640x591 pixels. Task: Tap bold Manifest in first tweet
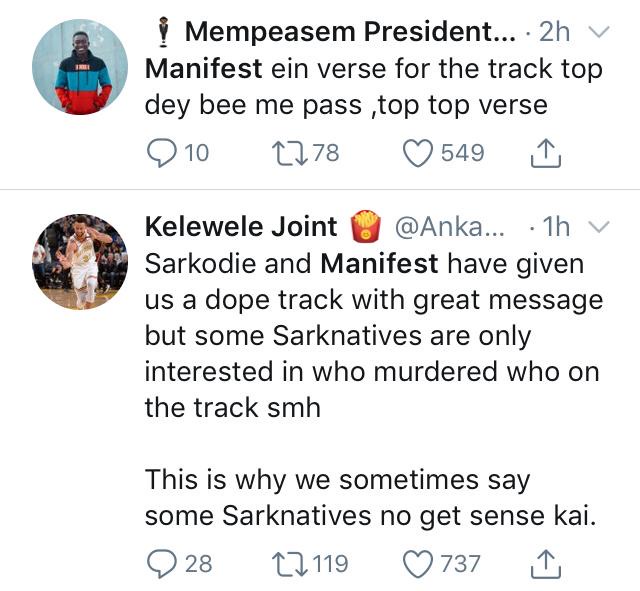pos(203,68)
